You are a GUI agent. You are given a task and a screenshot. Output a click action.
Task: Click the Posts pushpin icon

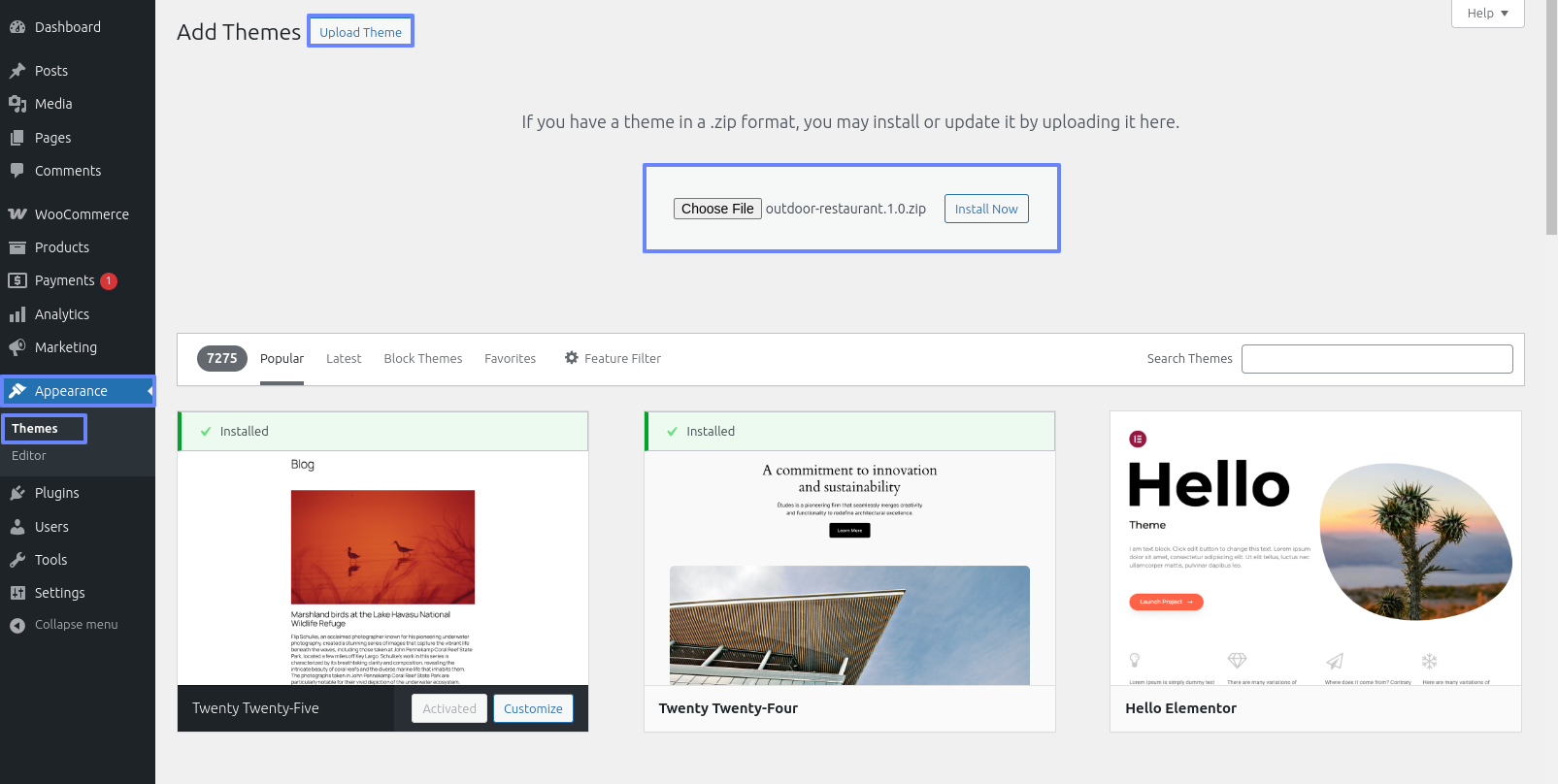coord(17,71)
